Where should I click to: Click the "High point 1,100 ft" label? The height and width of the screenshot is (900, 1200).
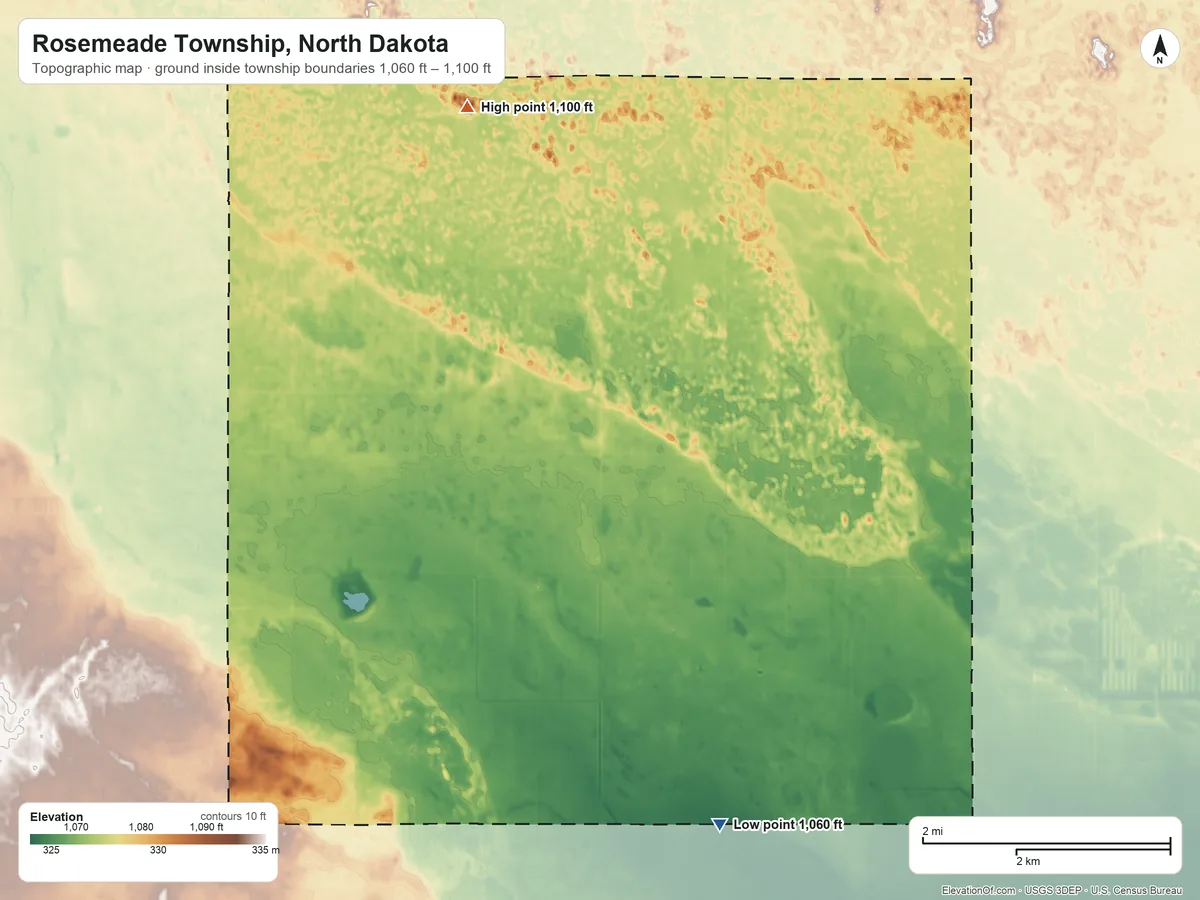(x=537, y=107)
